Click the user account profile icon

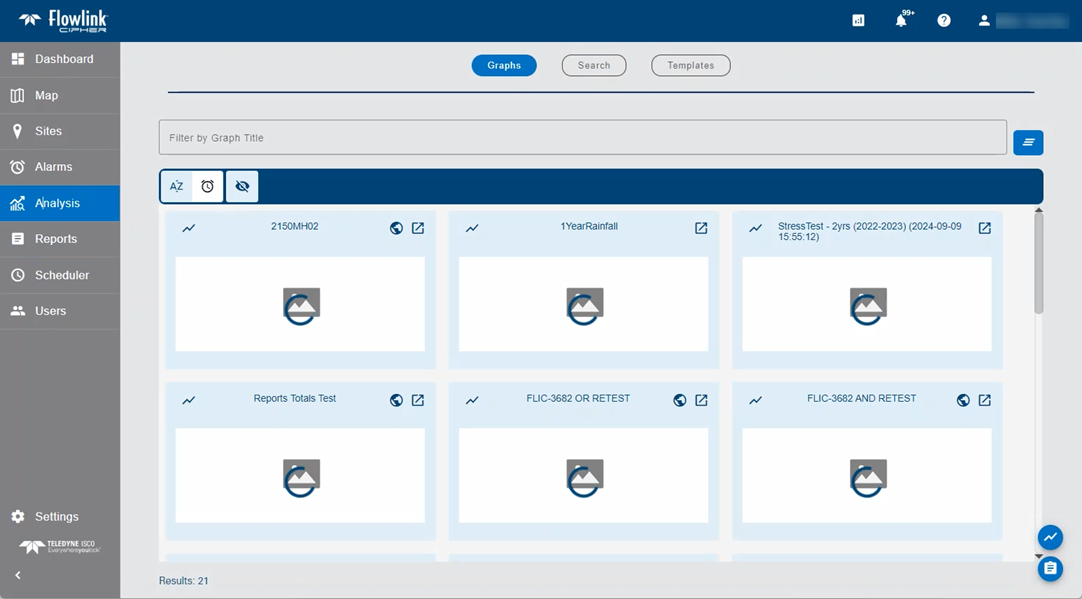click(x=985, y=20)
